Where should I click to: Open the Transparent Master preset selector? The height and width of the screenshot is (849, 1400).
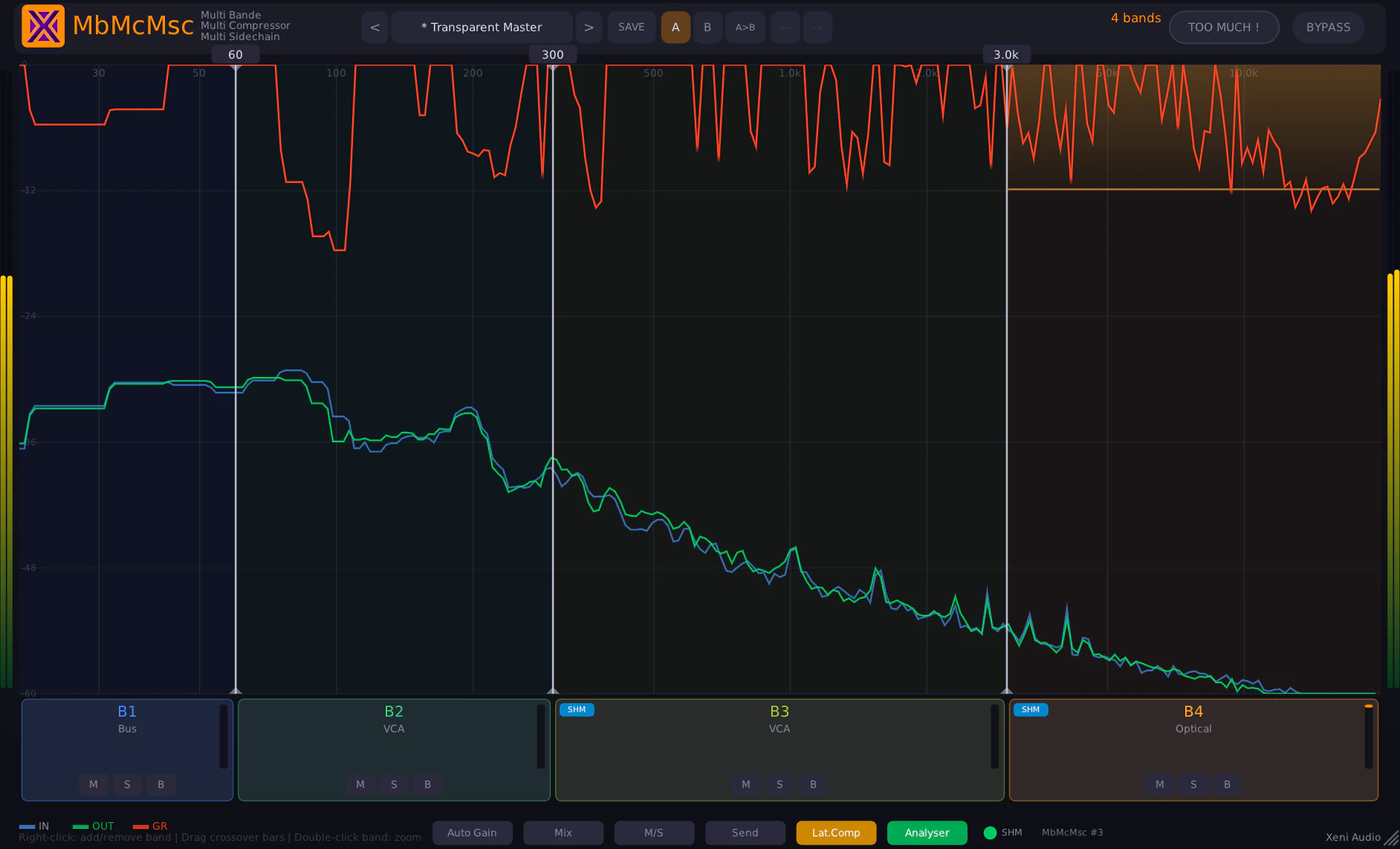(481, 27)
